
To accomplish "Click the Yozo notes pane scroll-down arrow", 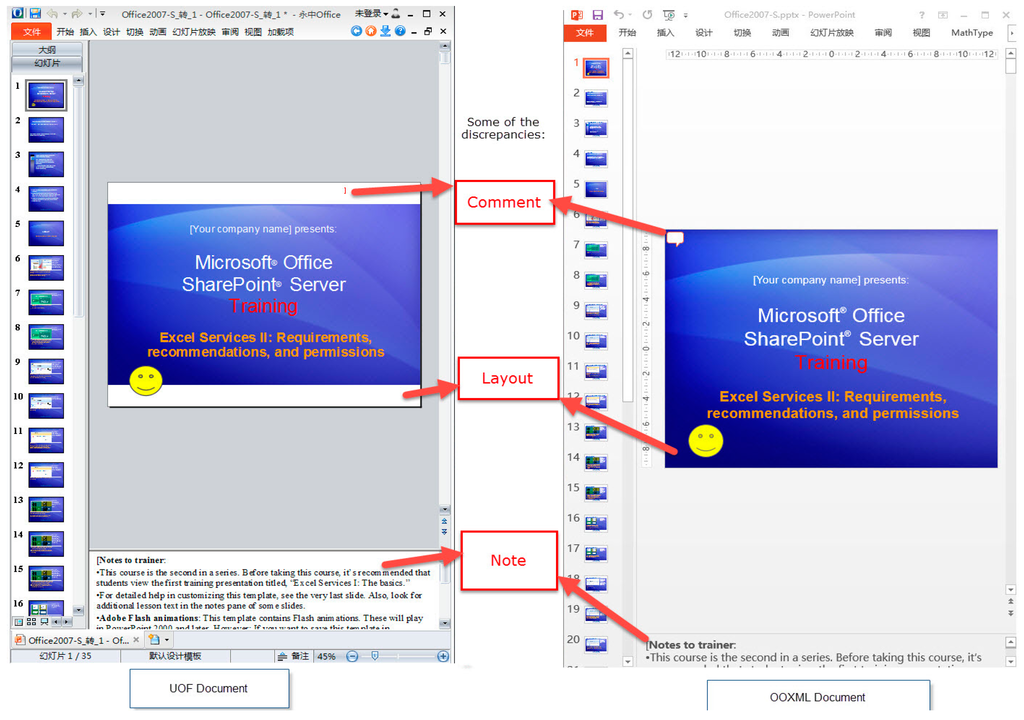I will tap(444, 623).
